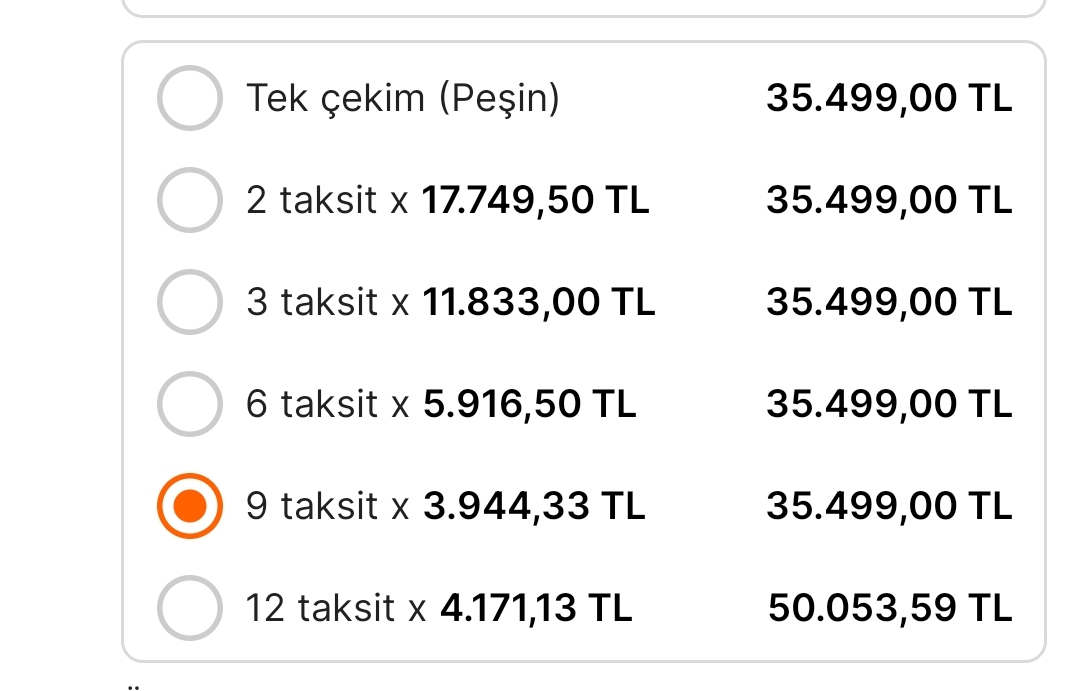Click the 5.916,50 TL installment amount
Image resolution: width=1066 pixels, height=691 pixels.
[529, 404]
